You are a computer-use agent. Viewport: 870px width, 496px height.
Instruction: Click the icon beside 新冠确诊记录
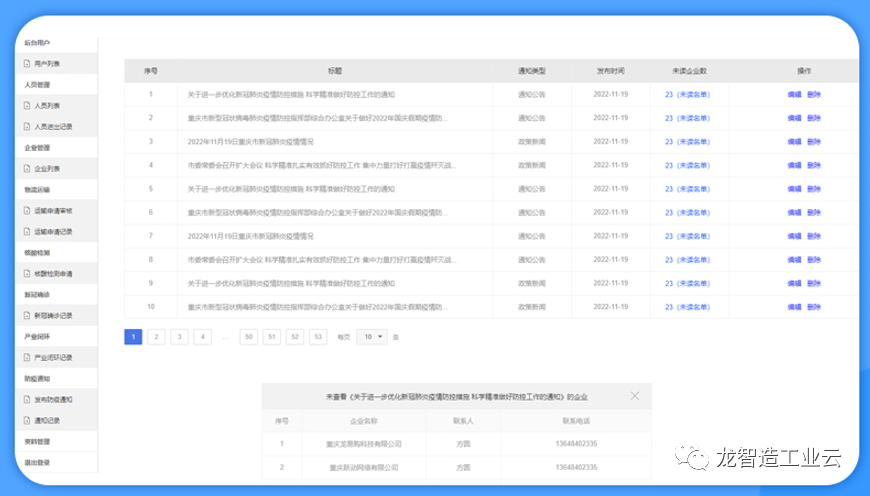[x=27, y=315]
